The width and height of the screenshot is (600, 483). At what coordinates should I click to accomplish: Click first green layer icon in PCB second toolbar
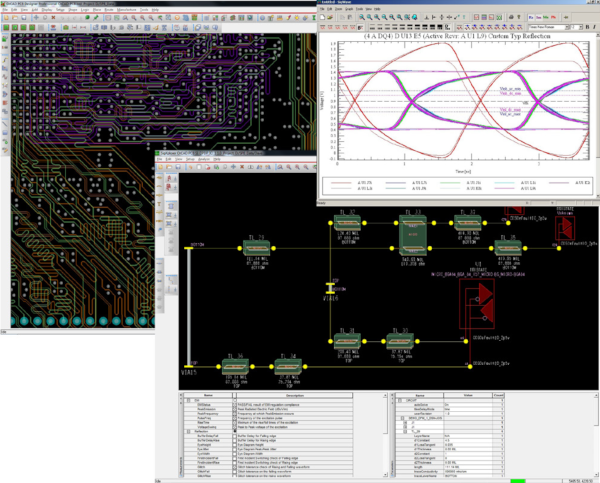tap(6, 28)
